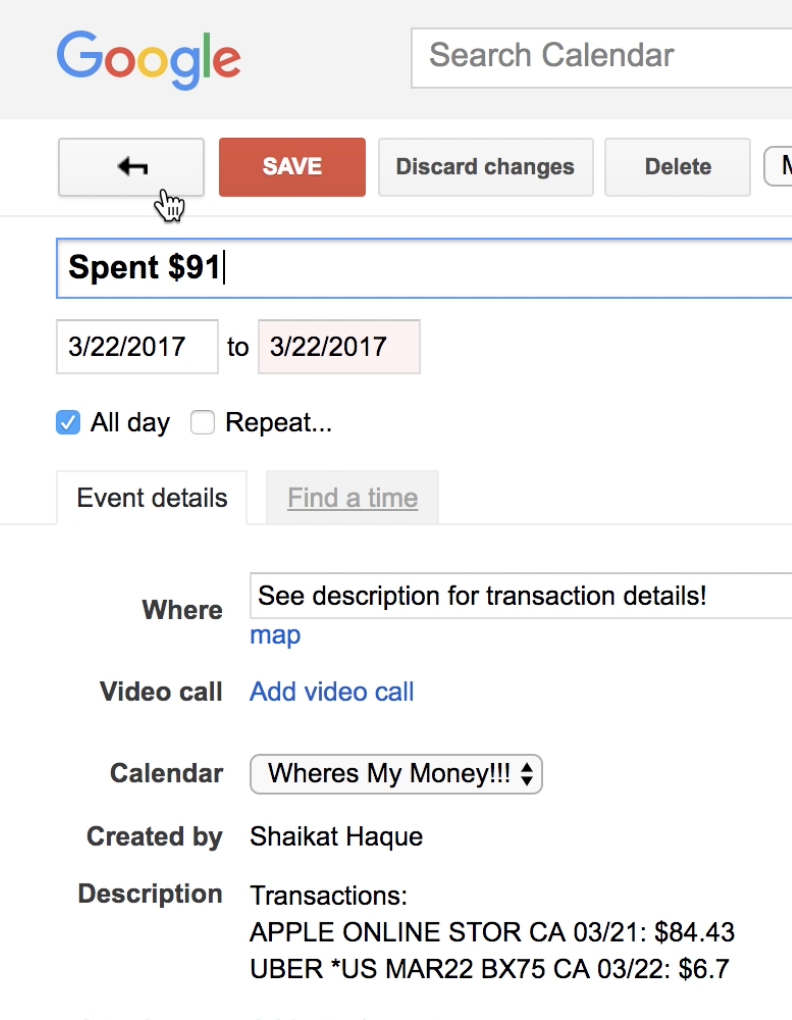
Task: Go back using the arrow button
Action: coord(131,167)
